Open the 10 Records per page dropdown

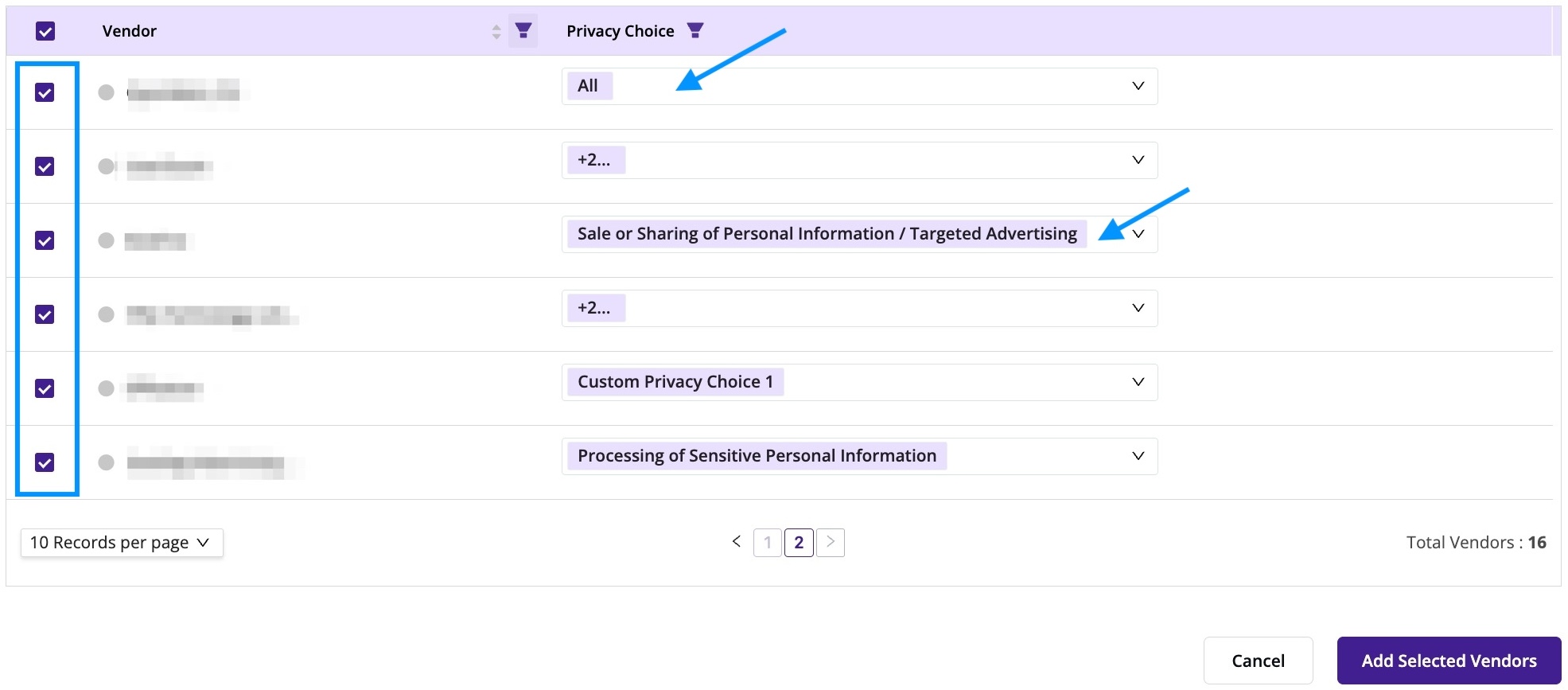[122, 543]
